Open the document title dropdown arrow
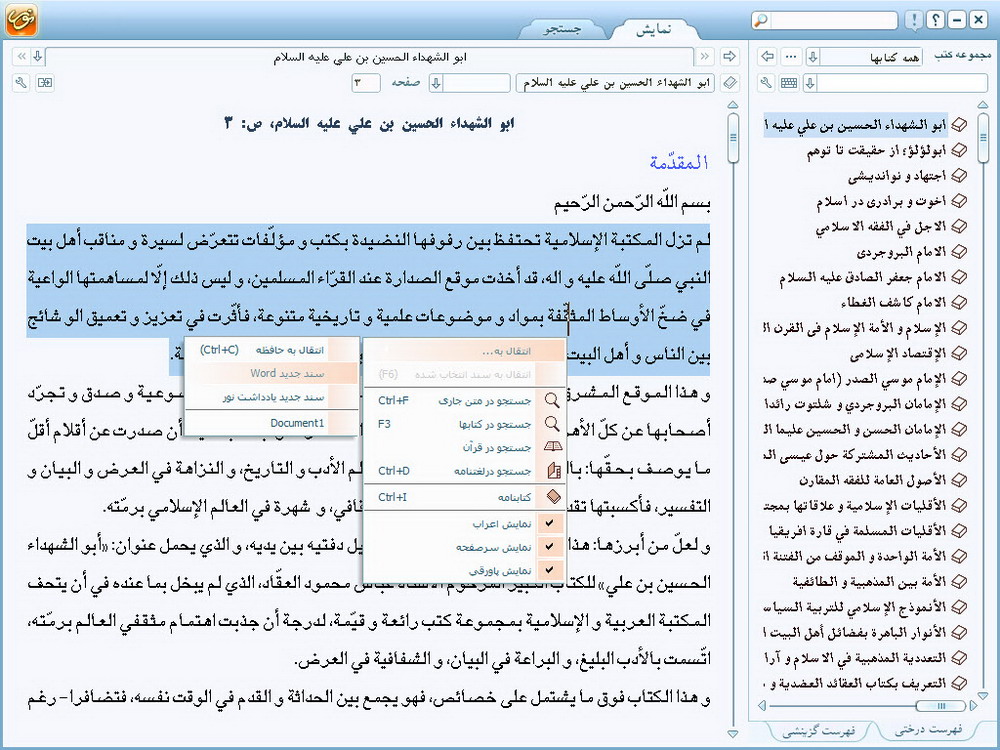Screen dimensions: 1000x750 pyautogui.click(x=38, y=57)
